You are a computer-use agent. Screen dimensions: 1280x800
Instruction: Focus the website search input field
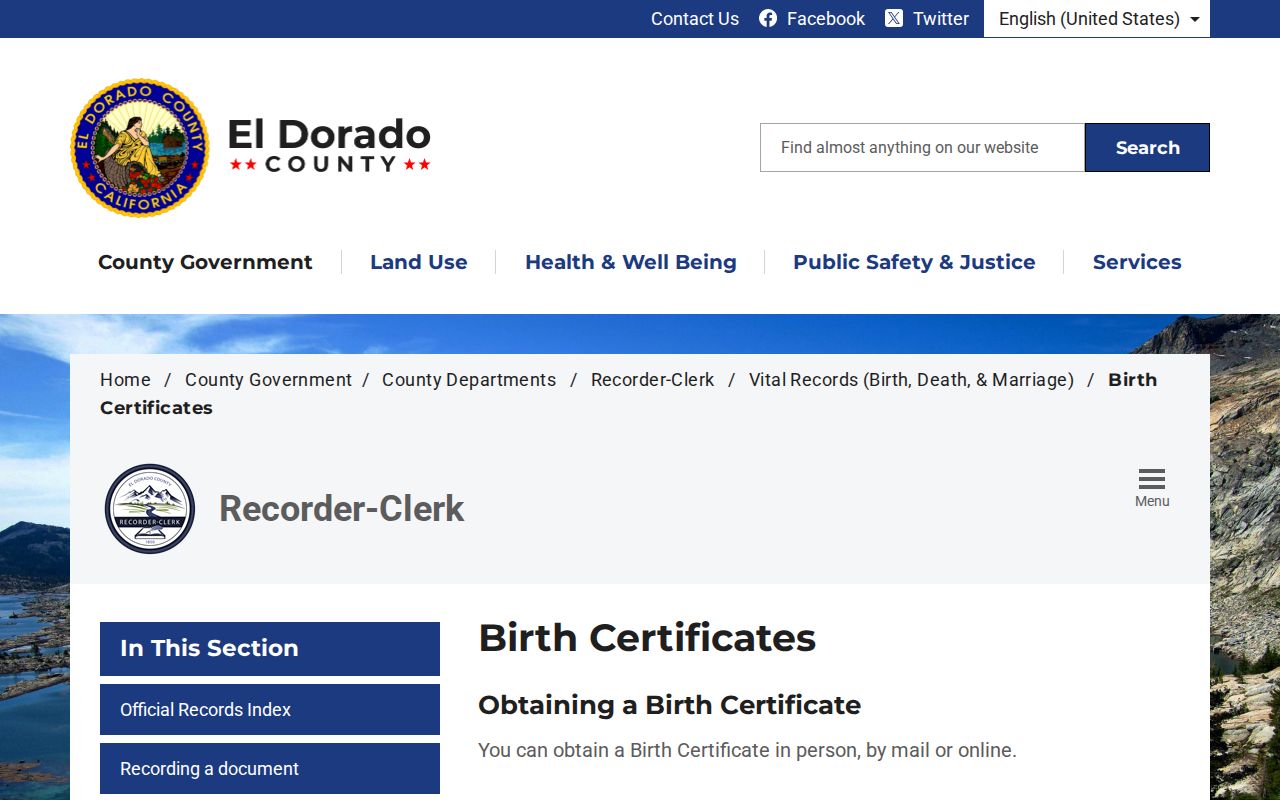tap(922, 148)
